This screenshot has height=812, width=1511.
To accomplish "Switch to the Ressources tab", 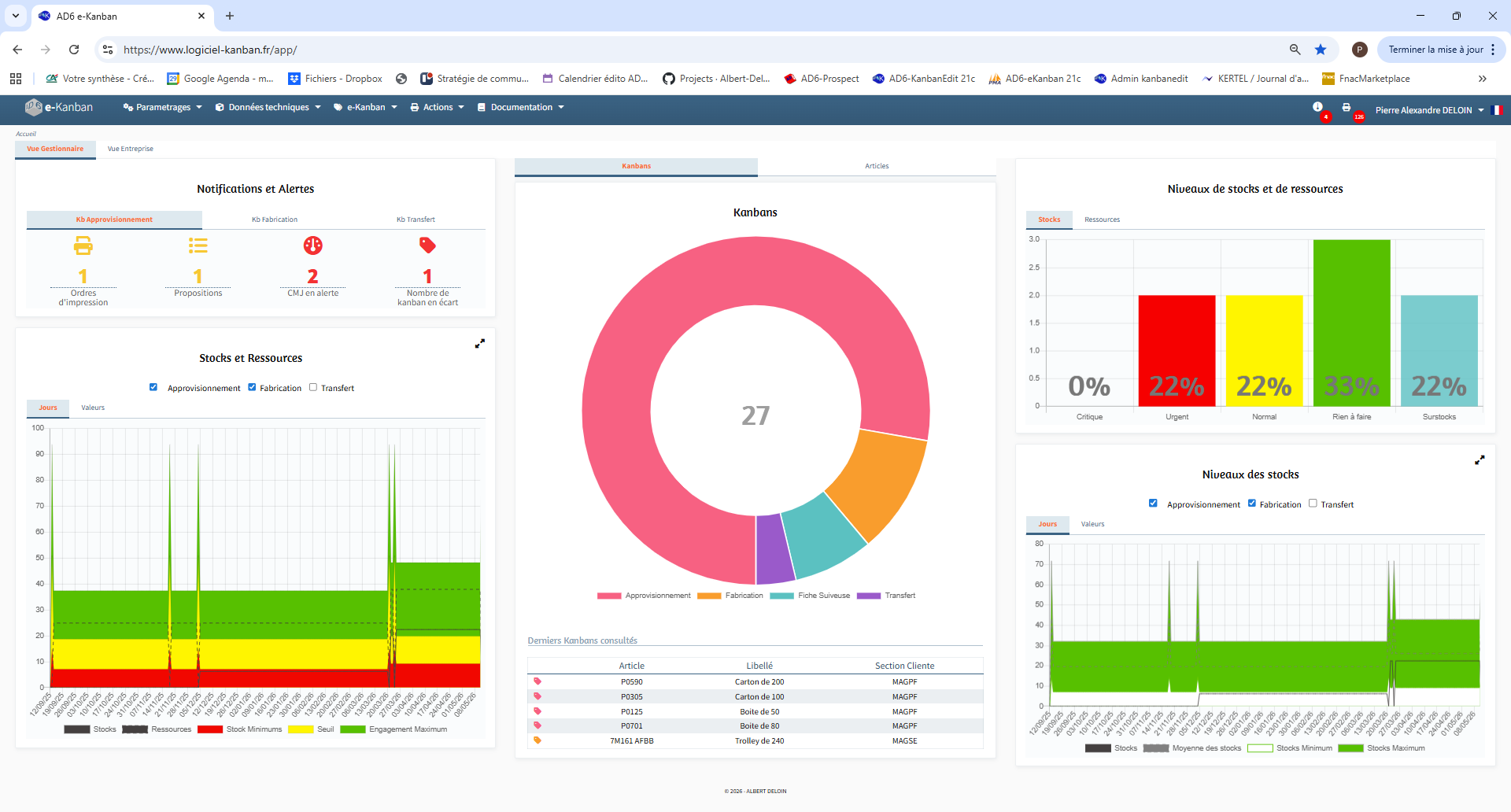I will pos(1102,220).
